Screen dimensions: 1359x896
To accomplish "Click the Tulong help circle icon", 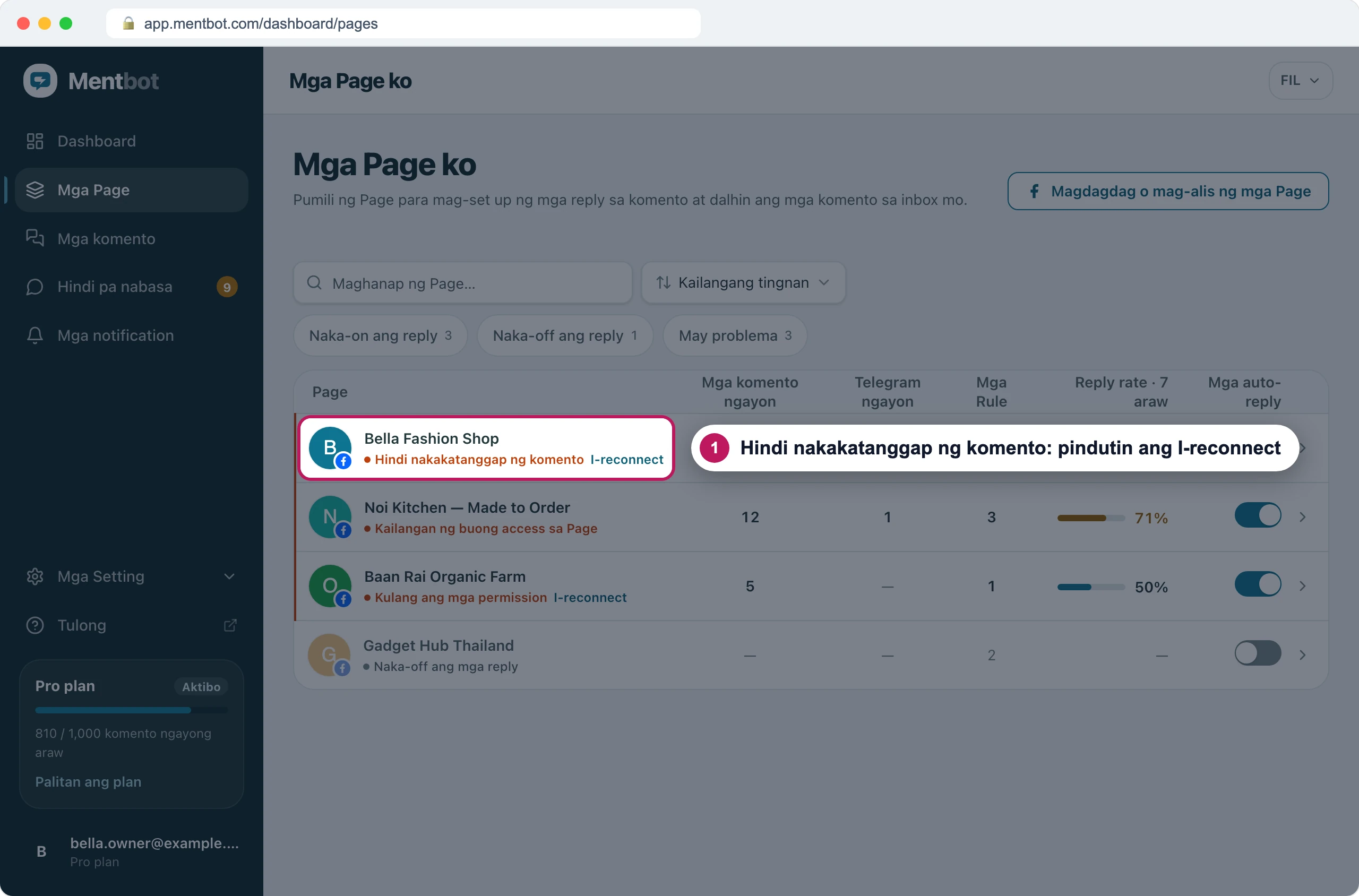I will [35, 625].
